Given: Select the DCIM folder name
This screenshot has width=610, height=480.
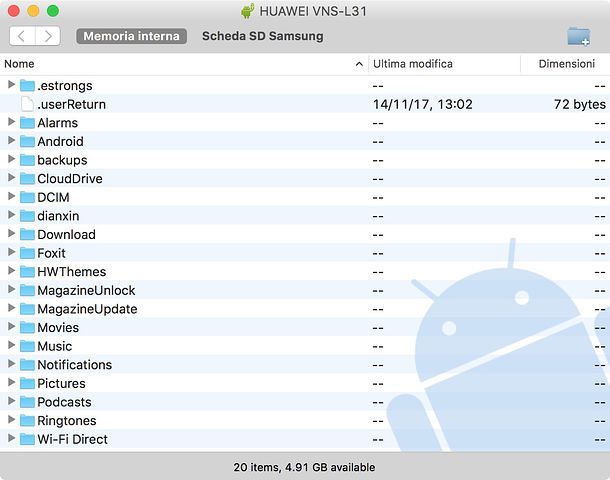Looking at the screenshot, I should coord(53,197).
